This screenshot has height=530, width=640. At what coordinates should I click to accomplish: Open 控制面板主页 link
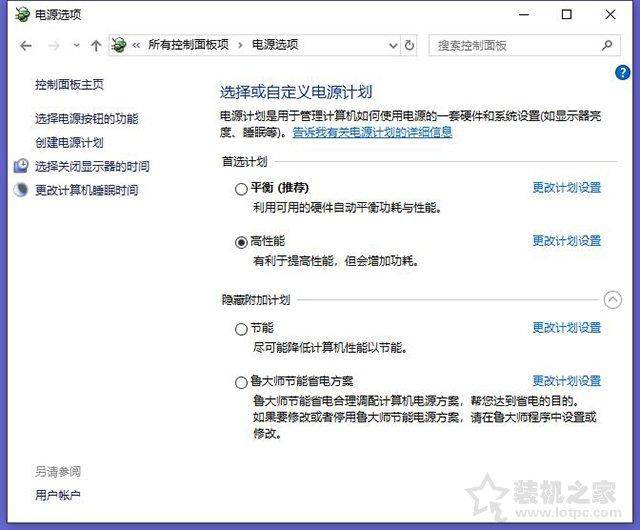click(x=69, y=85)
